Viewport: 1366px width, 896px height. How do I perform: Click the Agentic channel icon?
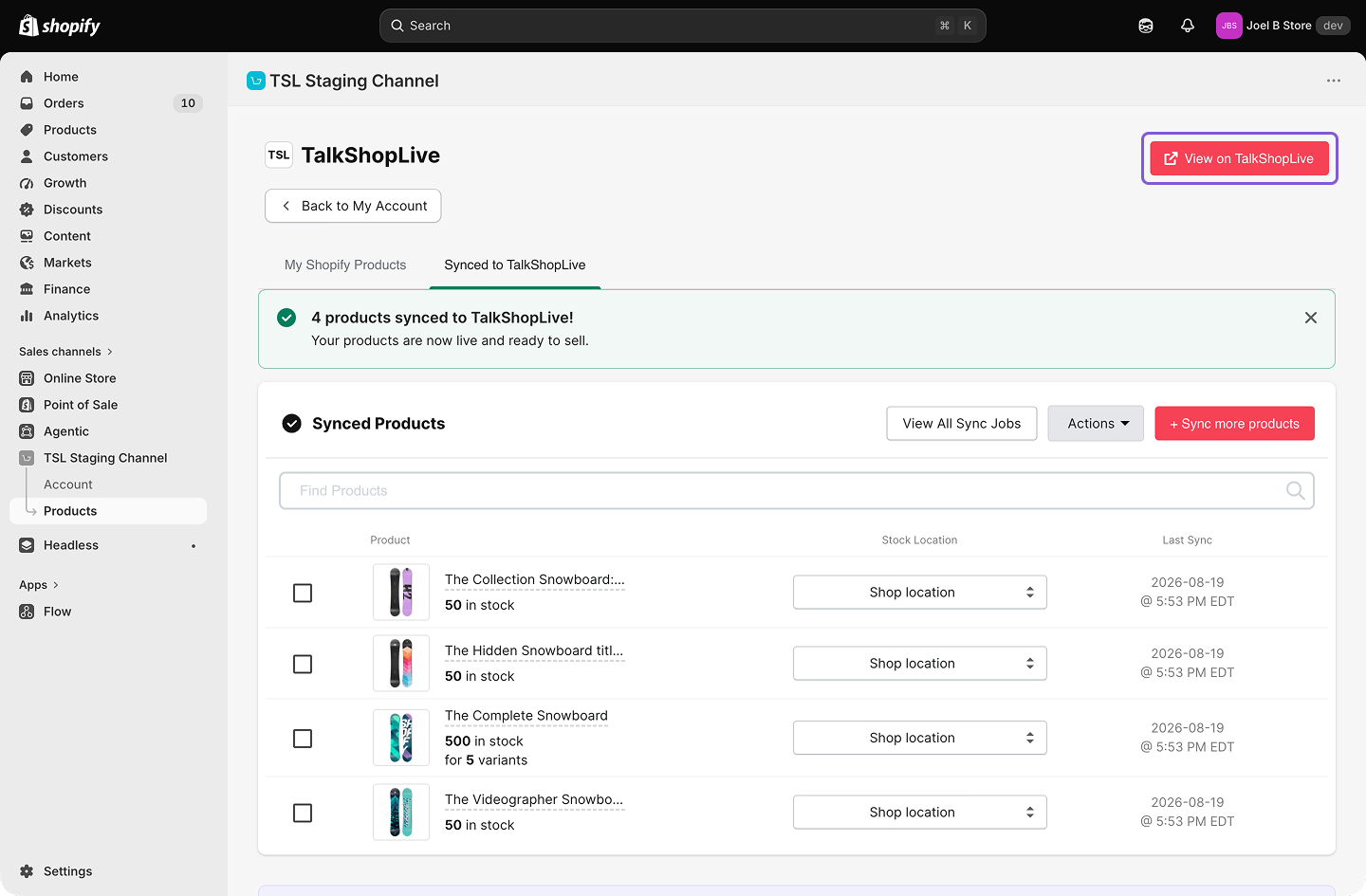(27, 431)
